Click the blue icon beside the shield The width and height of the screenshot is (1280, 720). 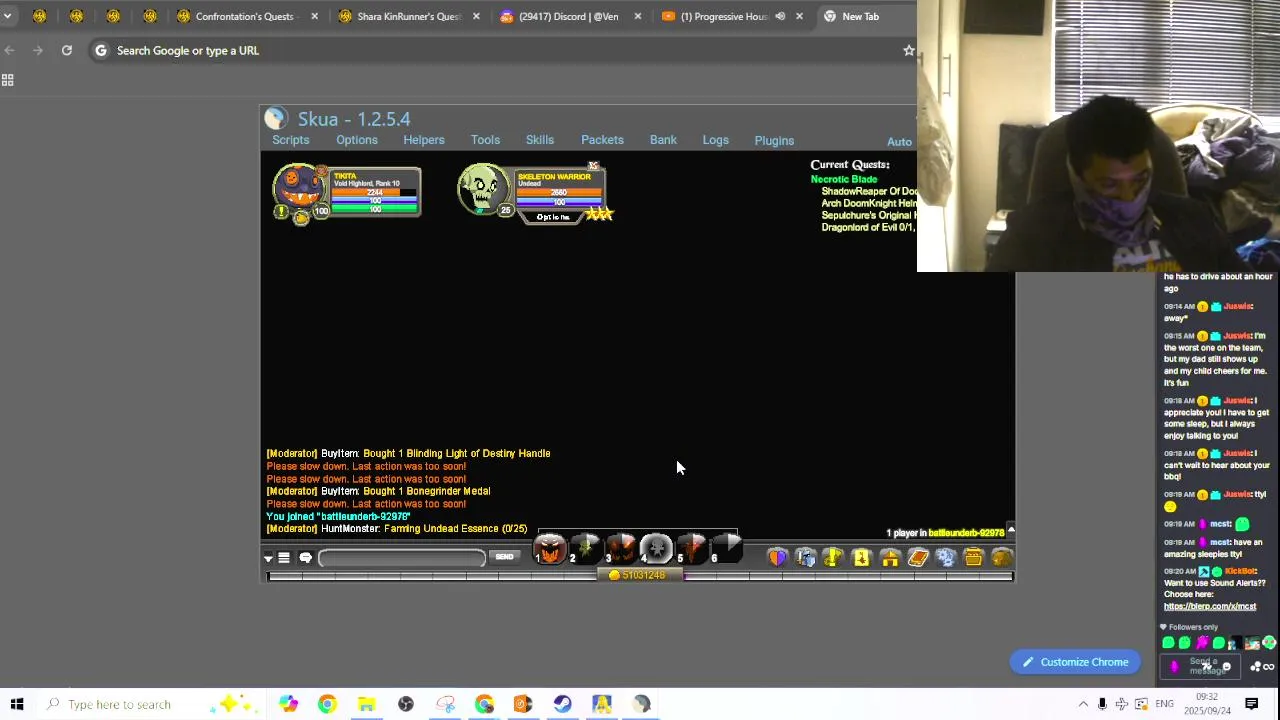pos(805,557)
